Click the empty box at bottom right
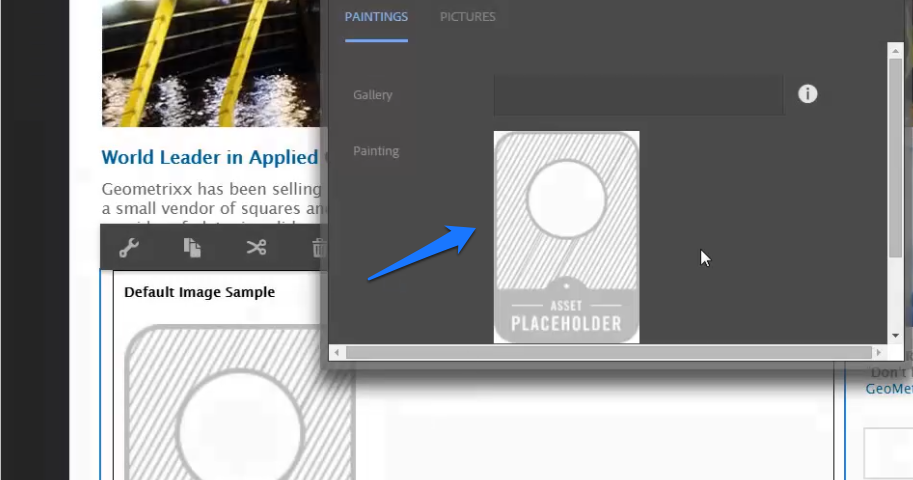This screenshot has height=480, width=913. tap(888, 453)
